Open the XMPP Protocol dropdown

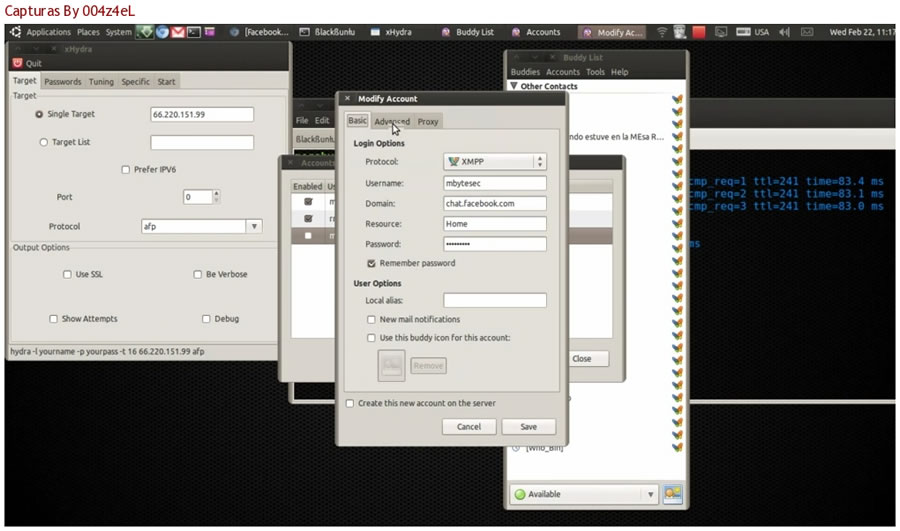(495, 162)
